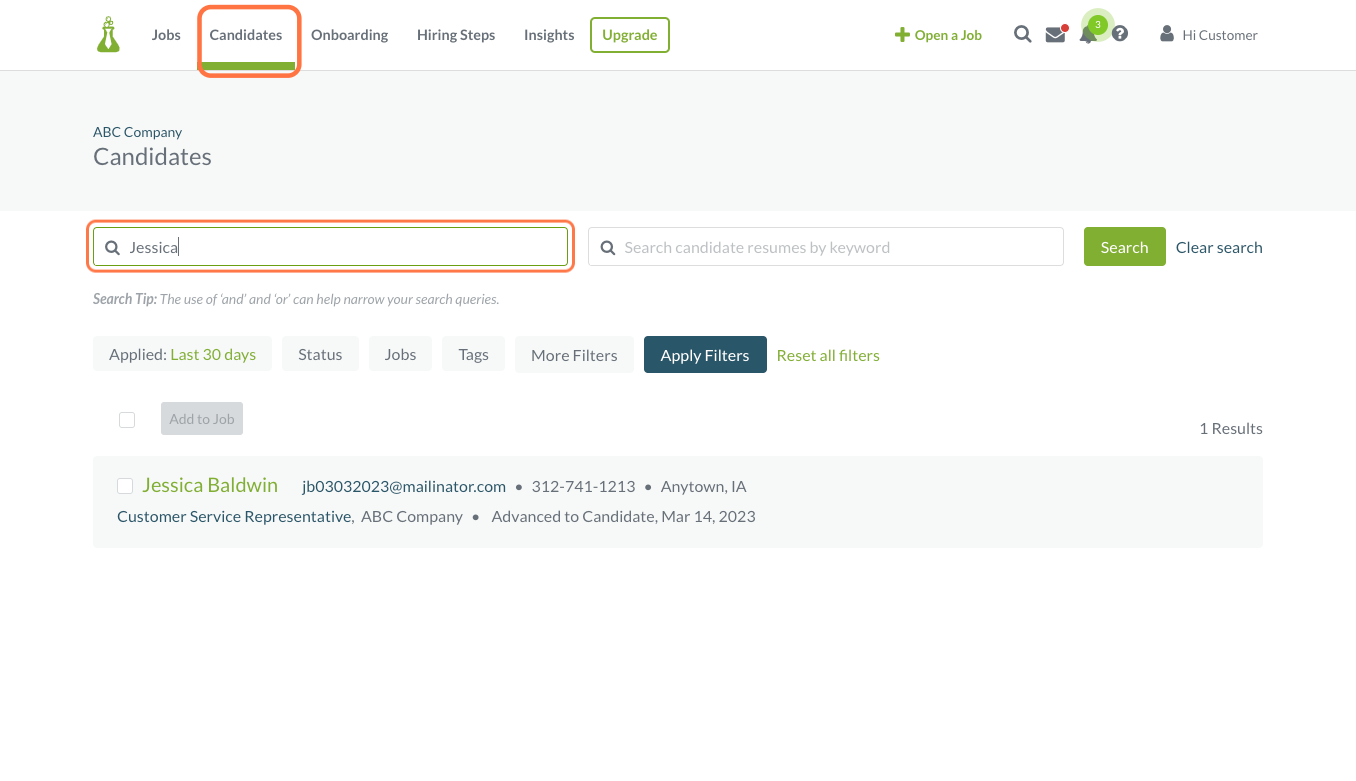Click the 1 Results count text
1356x781 pixels.
point(1231,428)
